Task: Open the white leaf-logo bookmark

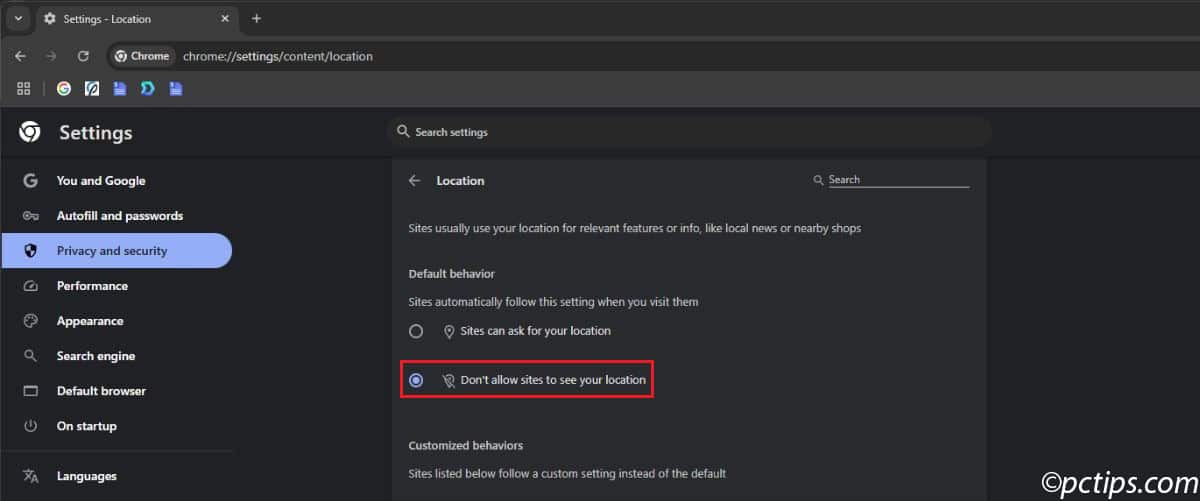Action: click(x=92, y=88)
